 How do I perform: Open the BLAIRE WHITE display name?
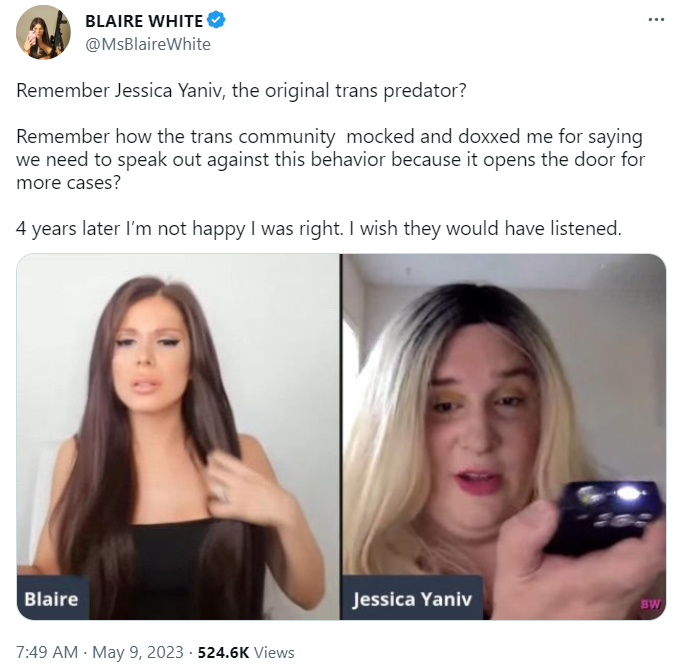(144, 21)
